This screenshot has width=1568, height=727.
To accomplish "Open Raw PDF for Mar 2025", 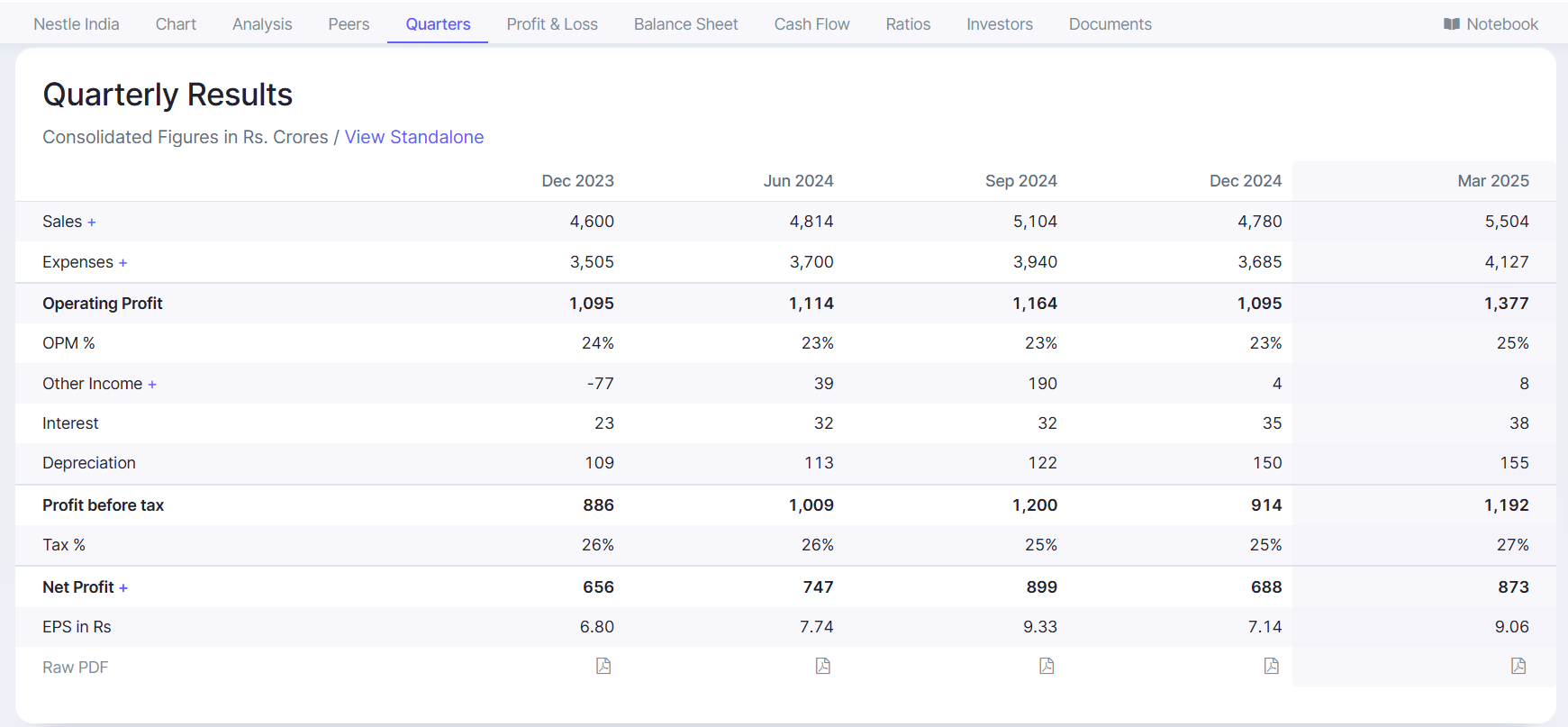I will click(x=1518, y=666).
